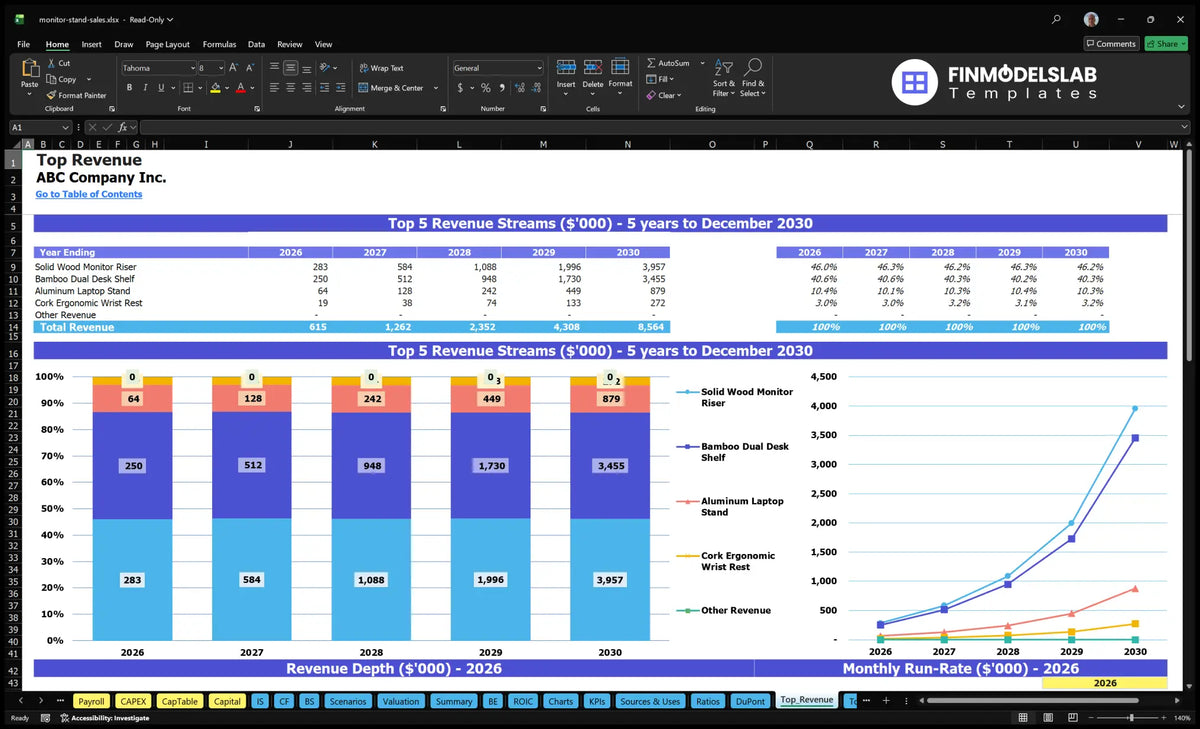Click the Add new sheet plus button

(x=885, y=700)
